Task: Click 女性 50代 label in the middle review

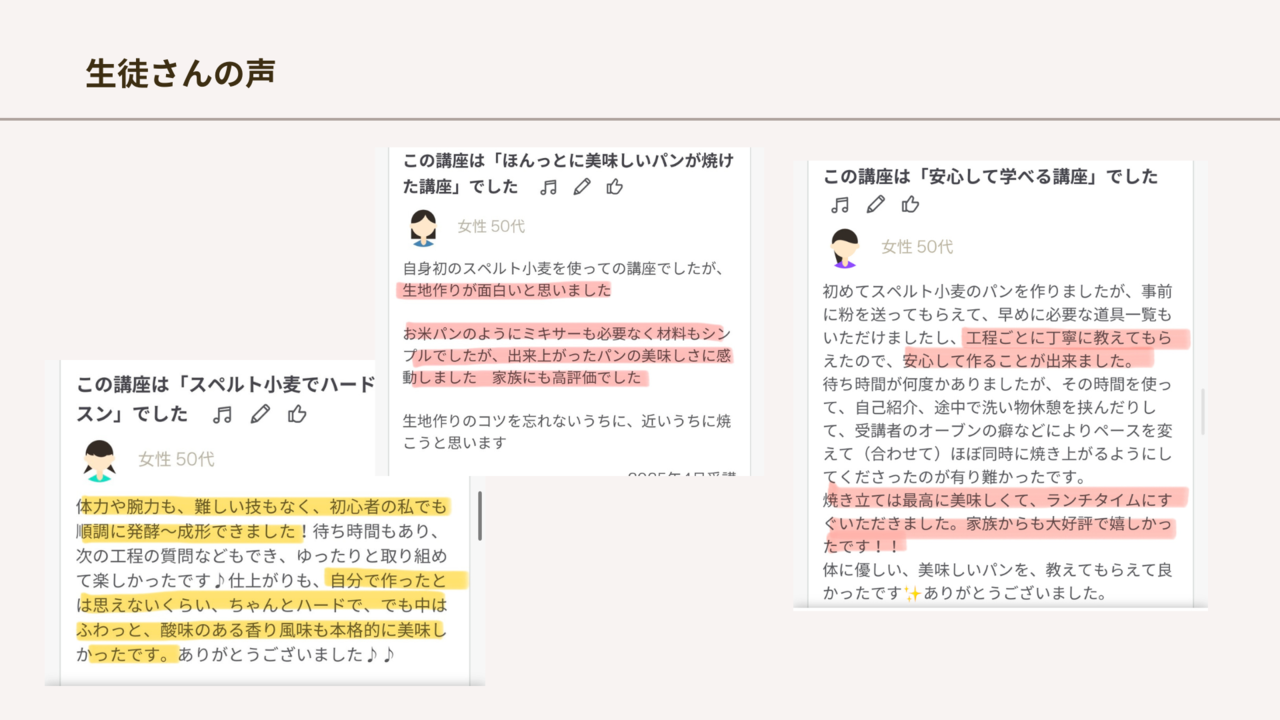Action: [x=491, y=227]
